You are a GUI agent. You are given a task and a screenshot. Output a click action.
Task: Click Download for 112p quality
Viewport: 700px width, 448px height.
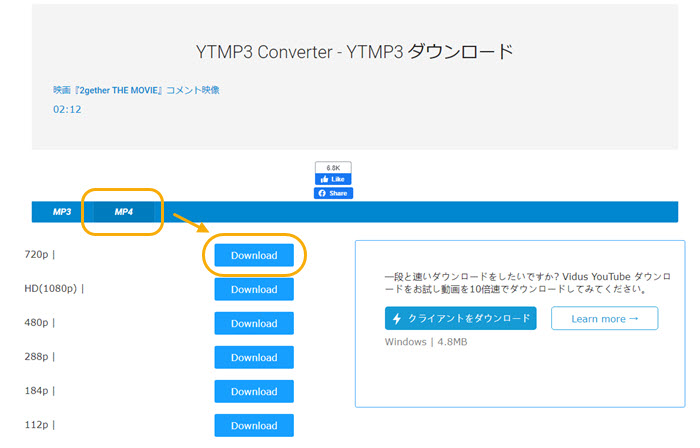coord(254,425)
